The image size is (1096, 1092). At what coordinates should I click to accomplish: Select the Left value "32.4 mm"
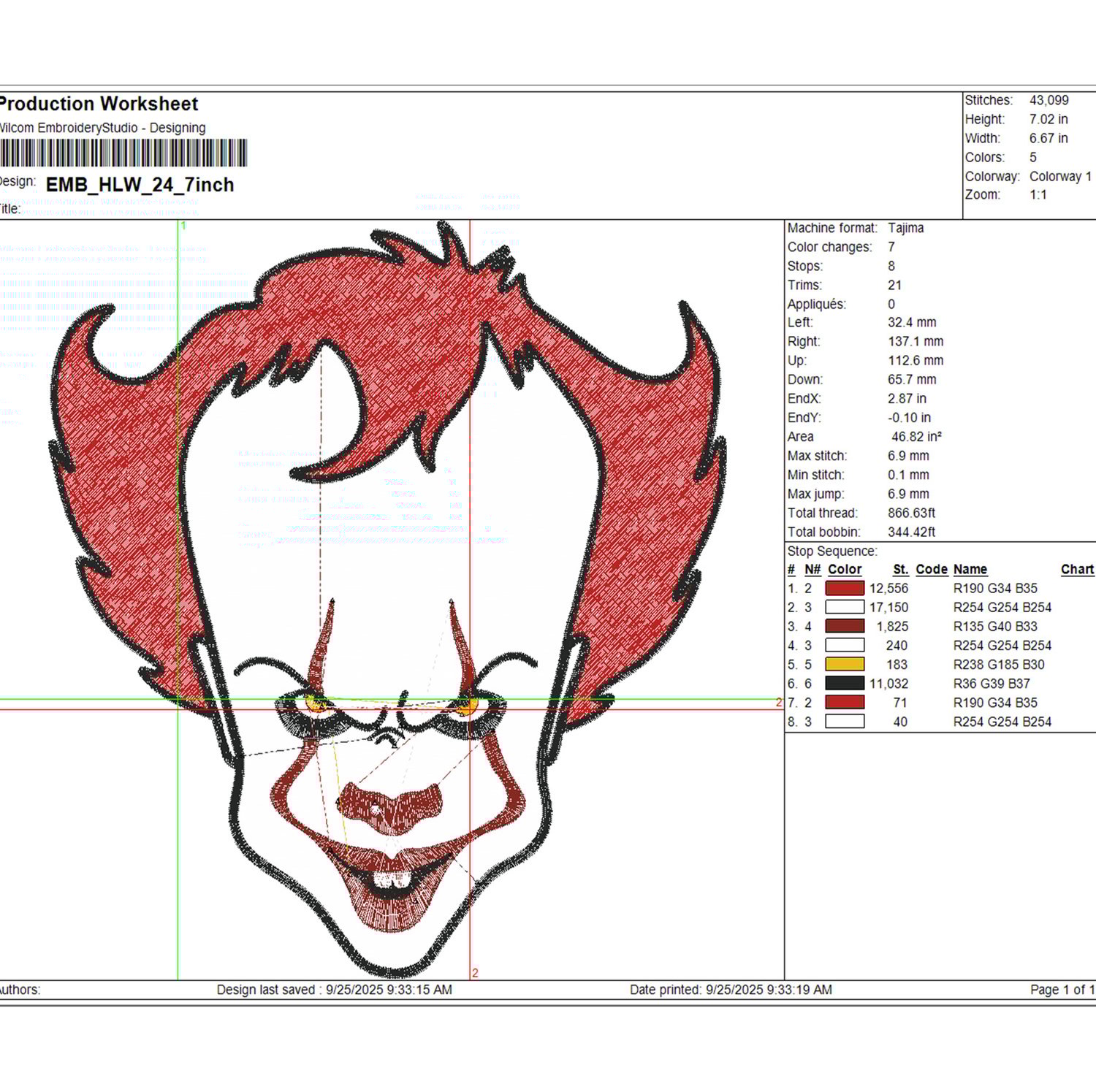[912, 322]
